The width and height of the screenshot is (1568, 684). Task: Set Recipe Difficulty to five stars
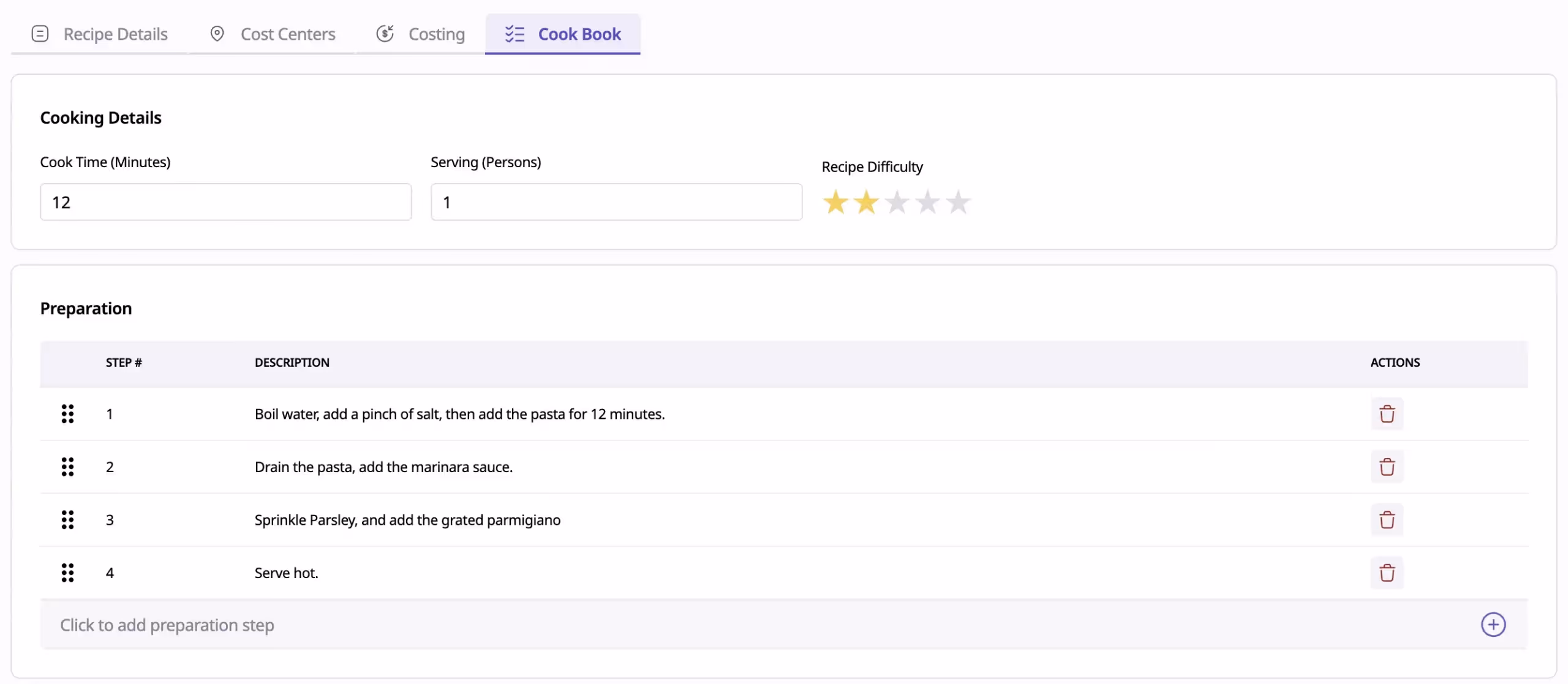959,201
